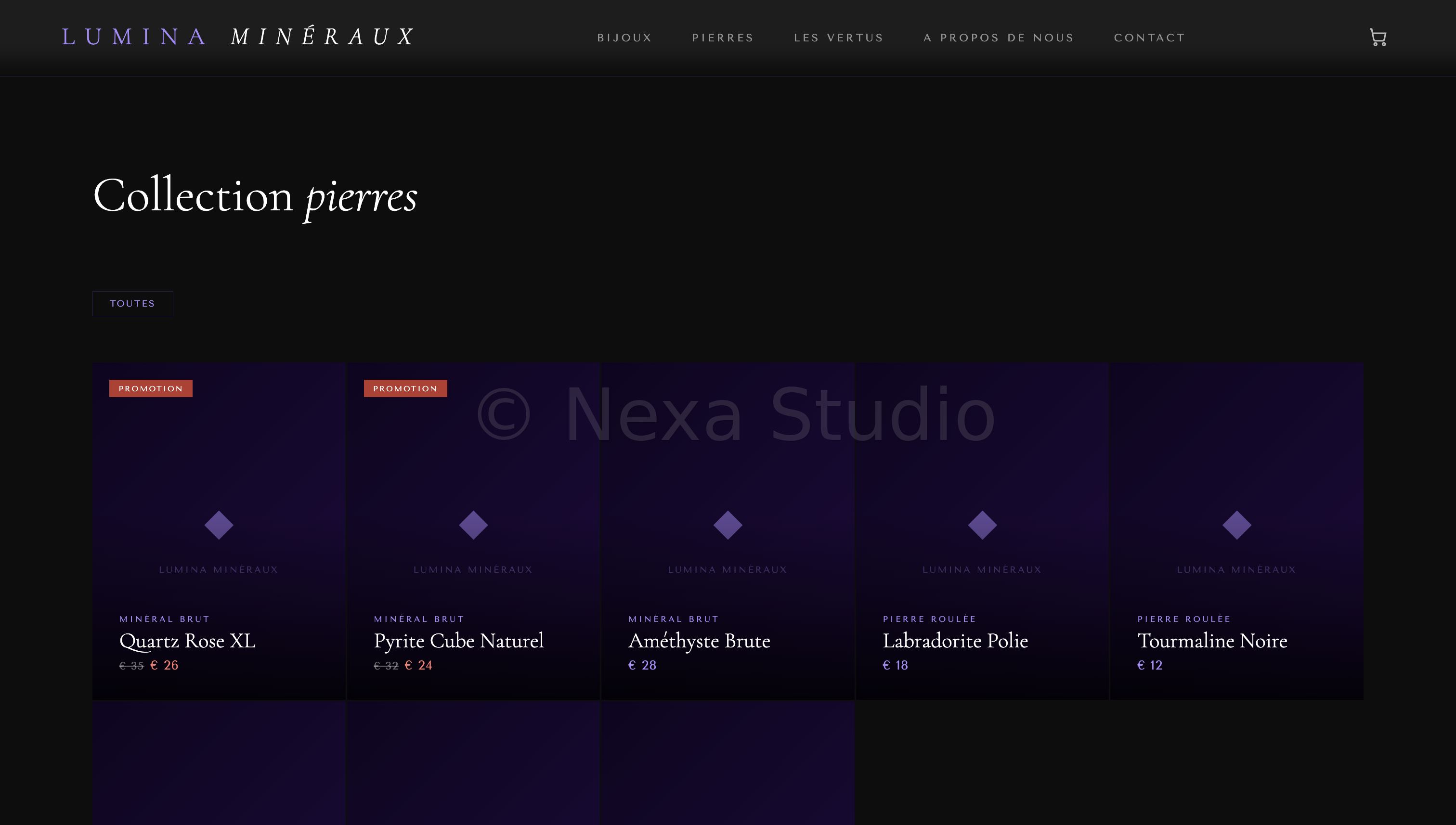The height and width of the screenshot is (825, 1456).
Task: Go to the Bijoux menu
Action: click(624, 38)
